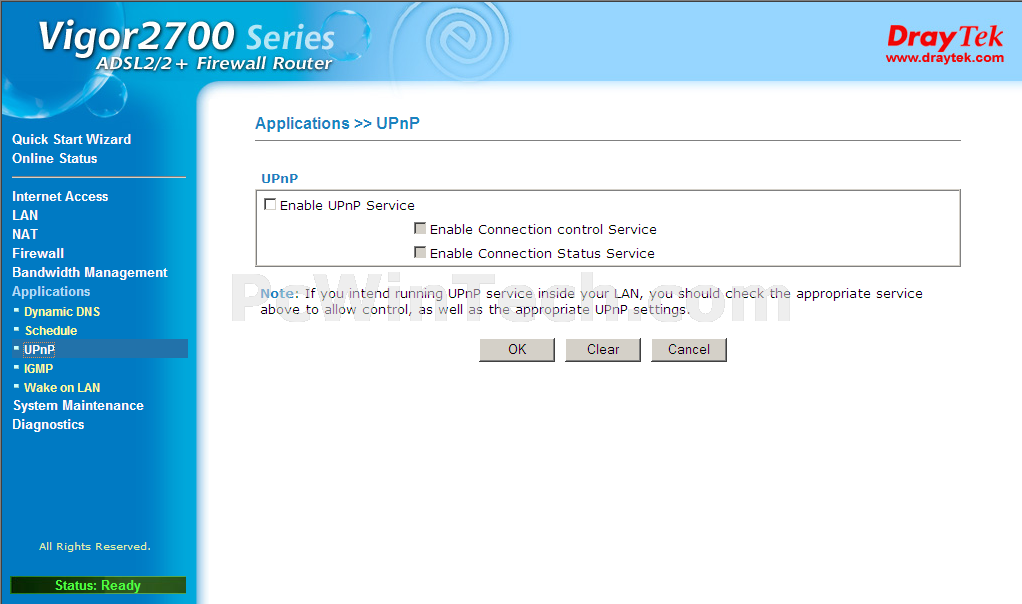The height and width of the screenshot is (604, 1022).
Task: Open the Diagnostics menu
Action: (48, 424)
